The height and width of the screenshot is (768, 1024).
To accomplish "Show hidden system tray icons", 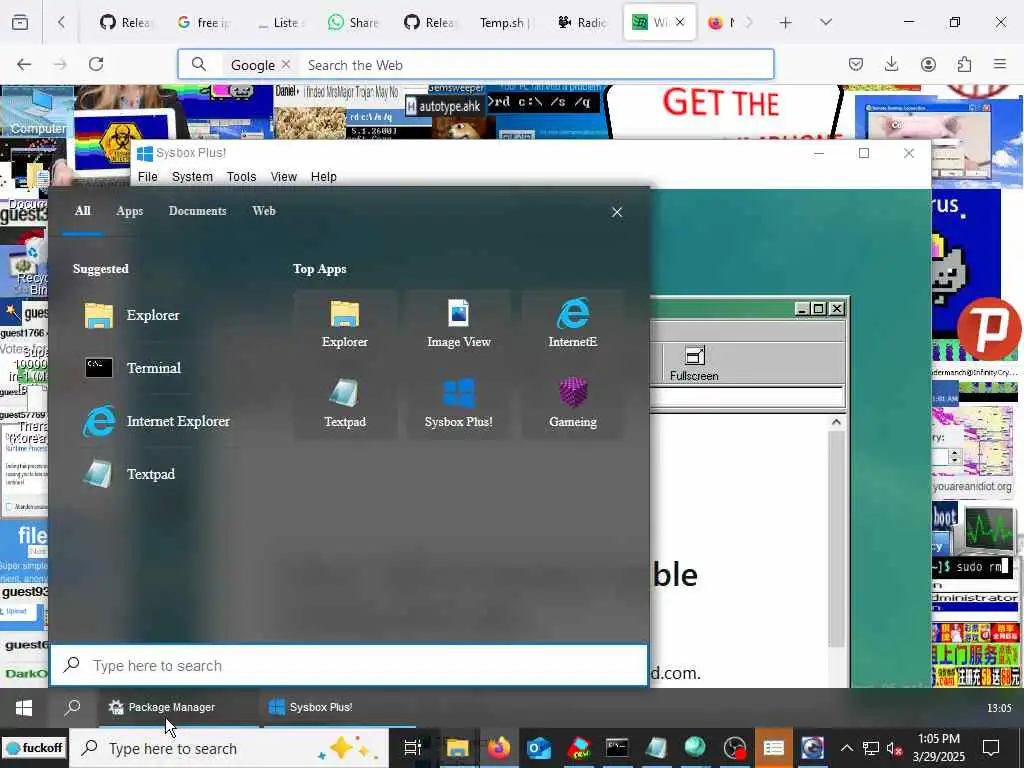I will (846, 748).
